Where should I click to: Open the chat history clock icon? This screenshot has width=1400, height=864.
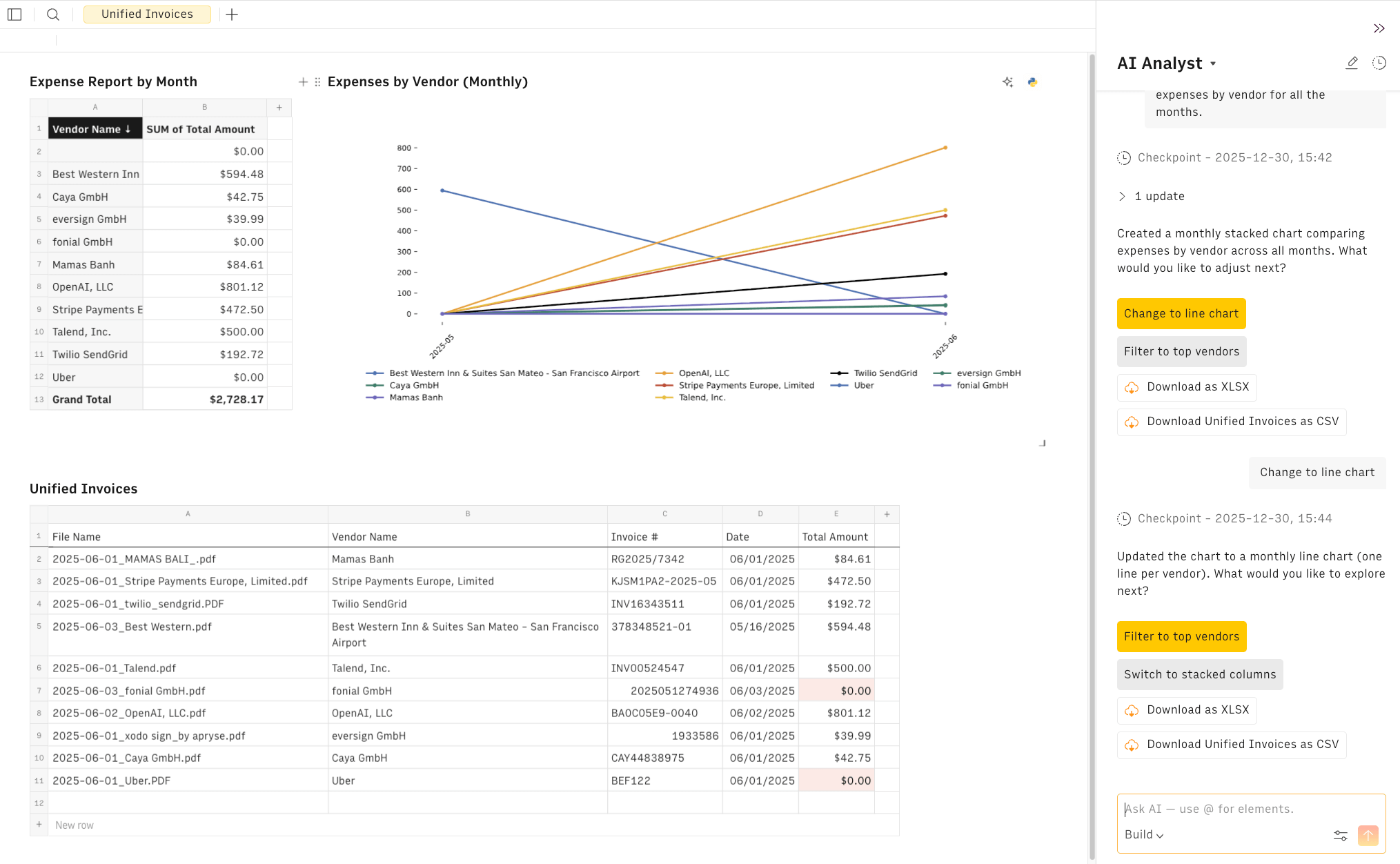(x=1379, y=62)
